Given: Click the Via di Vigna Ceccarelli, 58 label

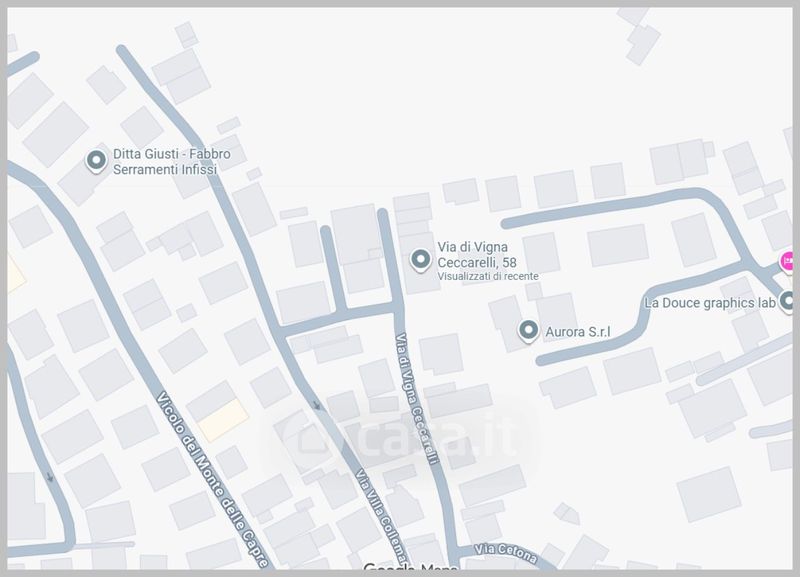Looking at the screenshot, I should [477, 255].
